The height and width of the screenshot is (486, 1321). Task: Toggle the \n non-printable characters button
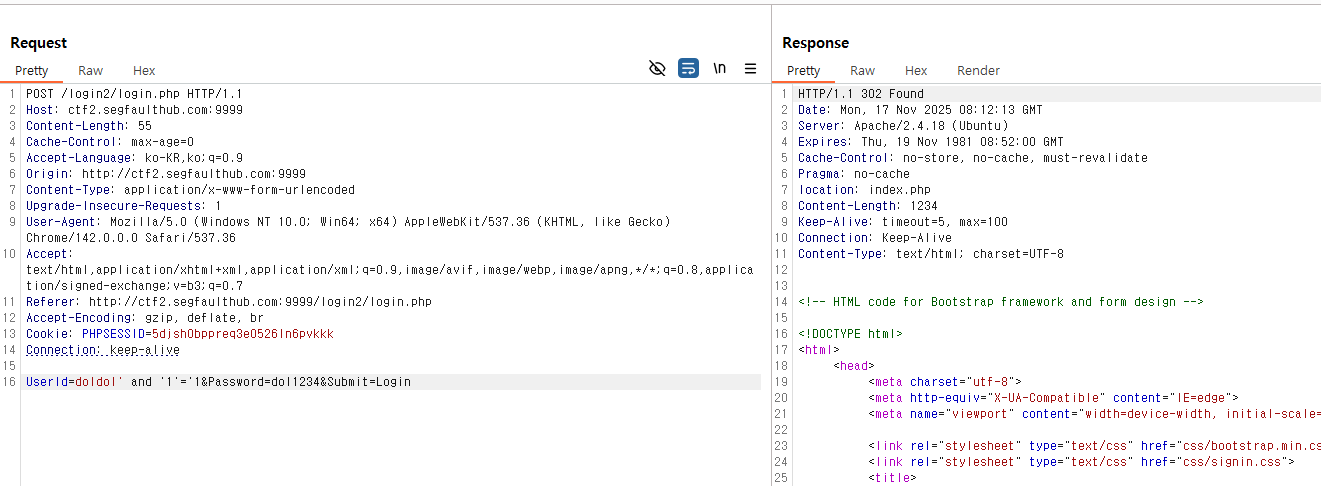pos(719,69)
